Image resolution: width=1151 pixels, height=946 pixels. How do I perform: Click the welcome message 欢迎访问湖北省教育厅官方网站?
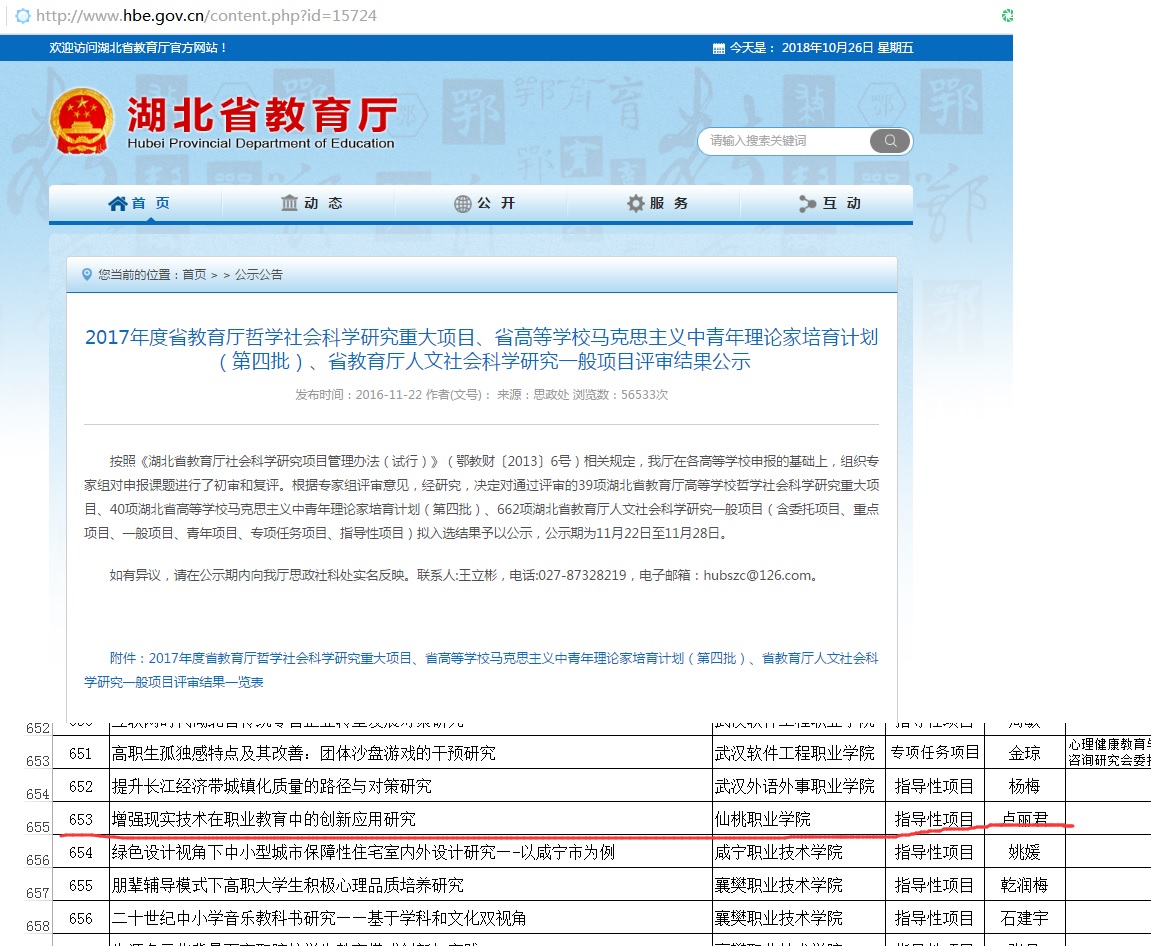[x=138, y=48]
